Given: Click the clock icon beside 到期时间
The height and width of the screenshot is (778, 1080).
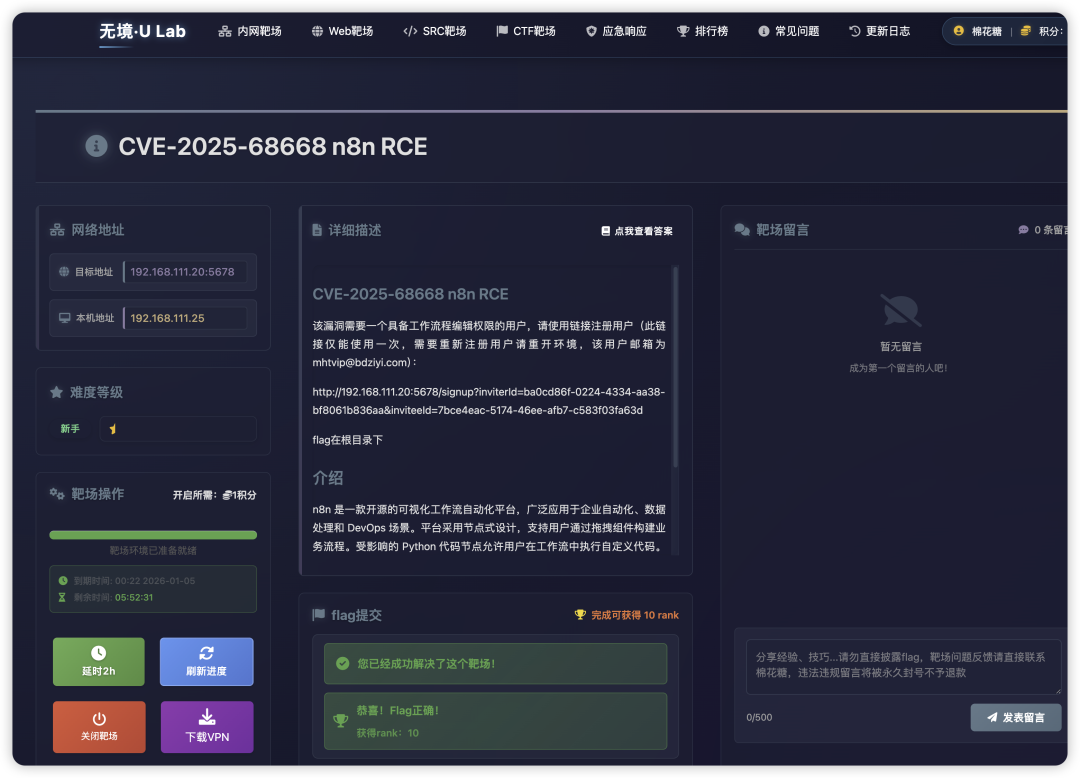Looking at the screenshot, I should pos(63,581).
